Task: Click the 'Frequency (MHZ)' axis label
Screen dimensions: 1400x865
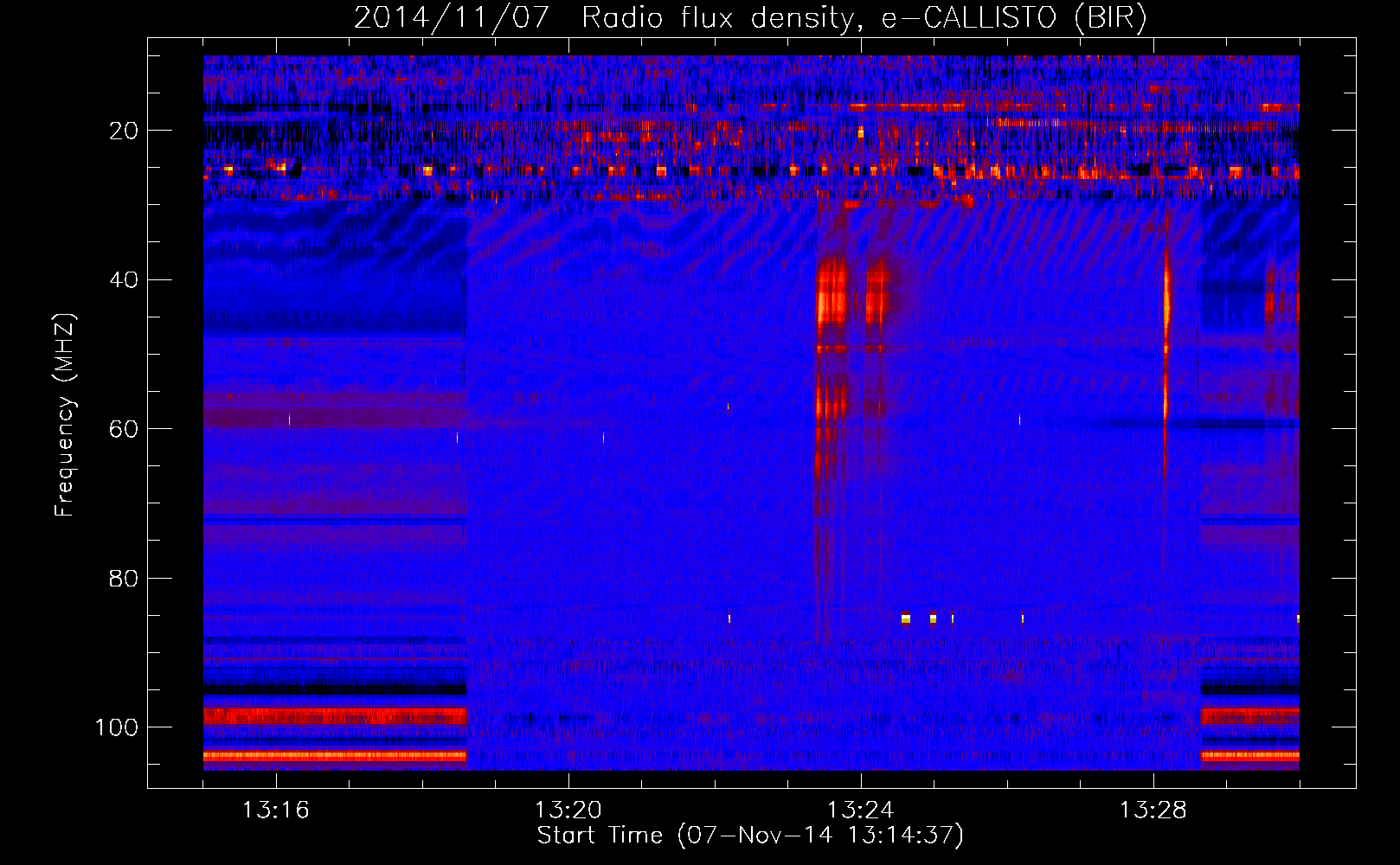Action: coord(65,415)
